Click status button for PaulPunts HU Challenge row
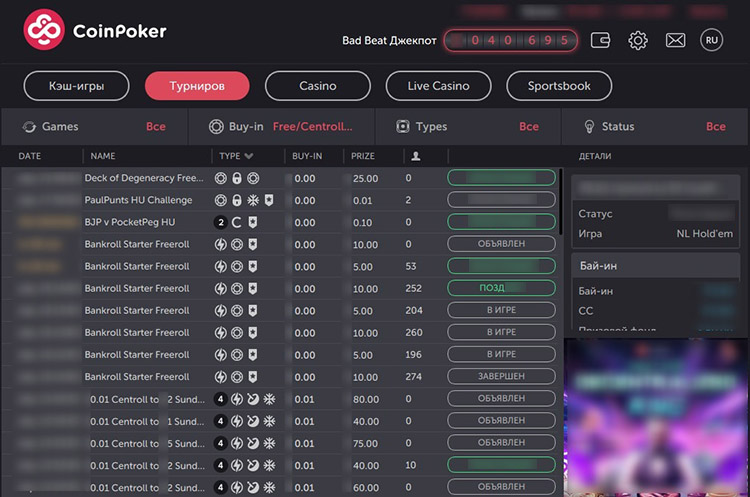This screenshot has width=750, height=497. pos(501,200)
